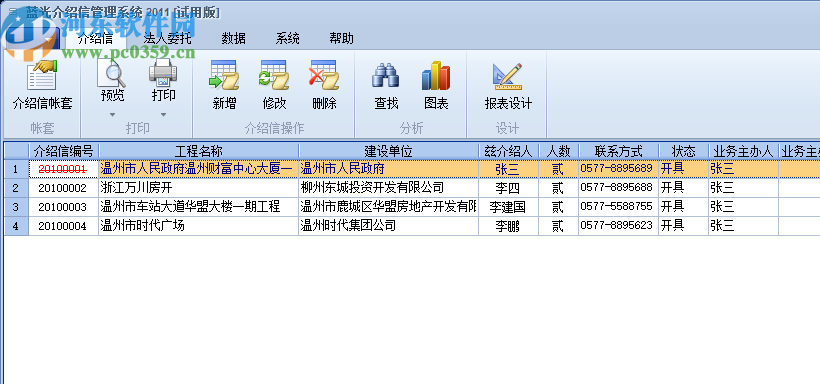Click the 兹介绍人 column header

508,151
